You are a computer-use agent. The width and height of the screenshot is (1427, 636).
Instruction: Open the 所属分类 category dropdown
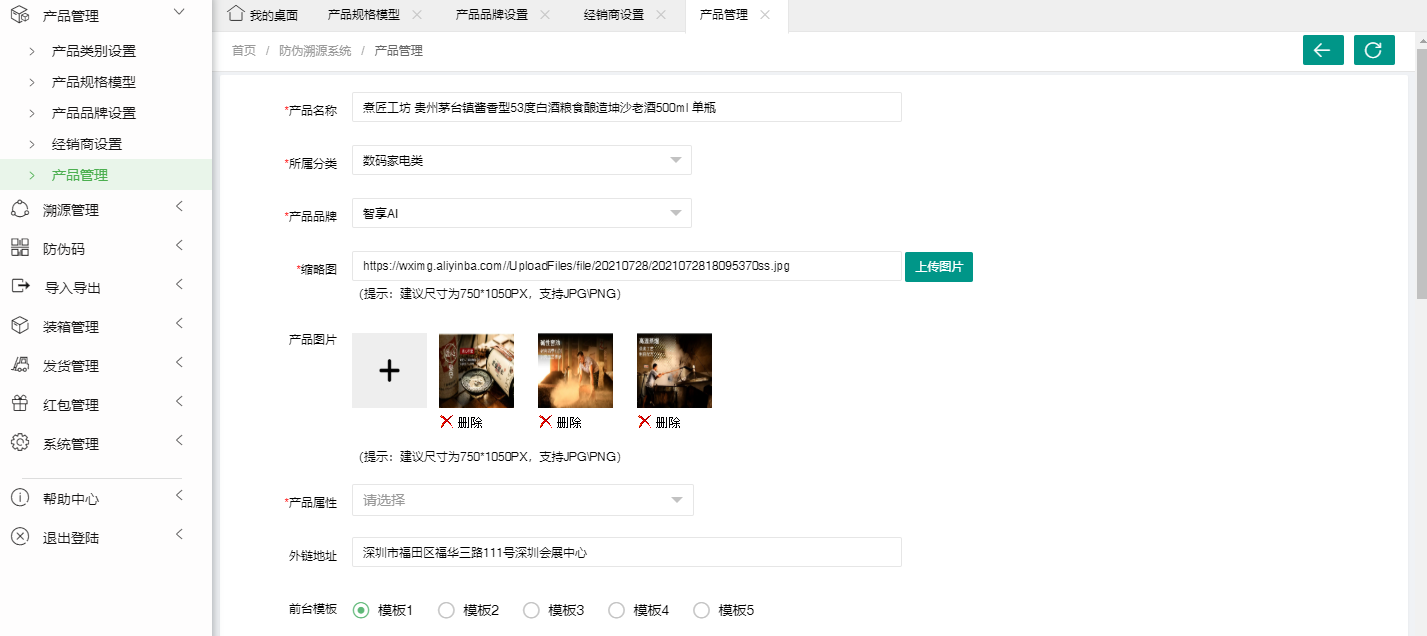point(521,161)
